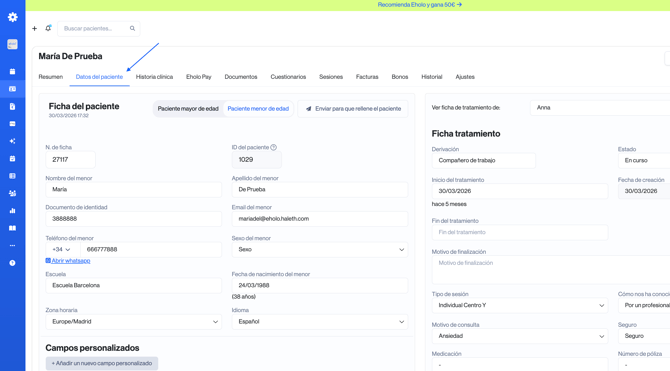Click the plus add-new icon

(35, 29)
